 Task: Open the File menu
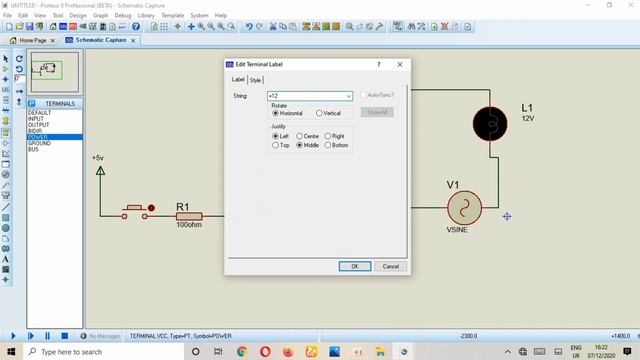[7, 15]
